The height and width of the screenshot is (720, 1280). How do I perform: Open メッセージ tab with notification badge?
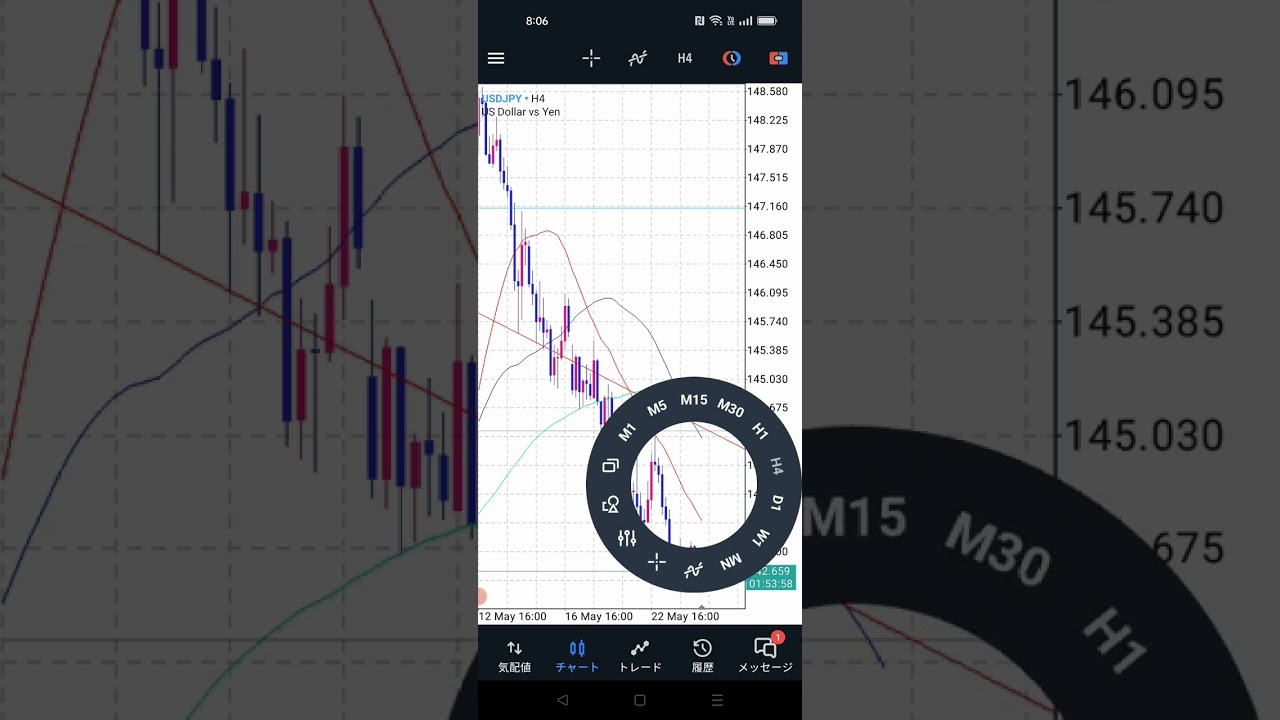tap(765, 656)
